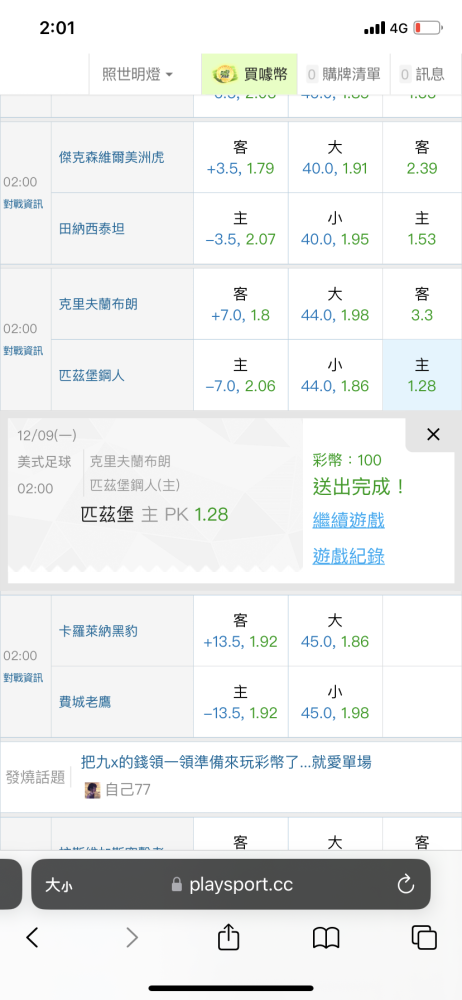Tap the Safari back arrow
Screen dimensions: 462x1000
[33, 937]
